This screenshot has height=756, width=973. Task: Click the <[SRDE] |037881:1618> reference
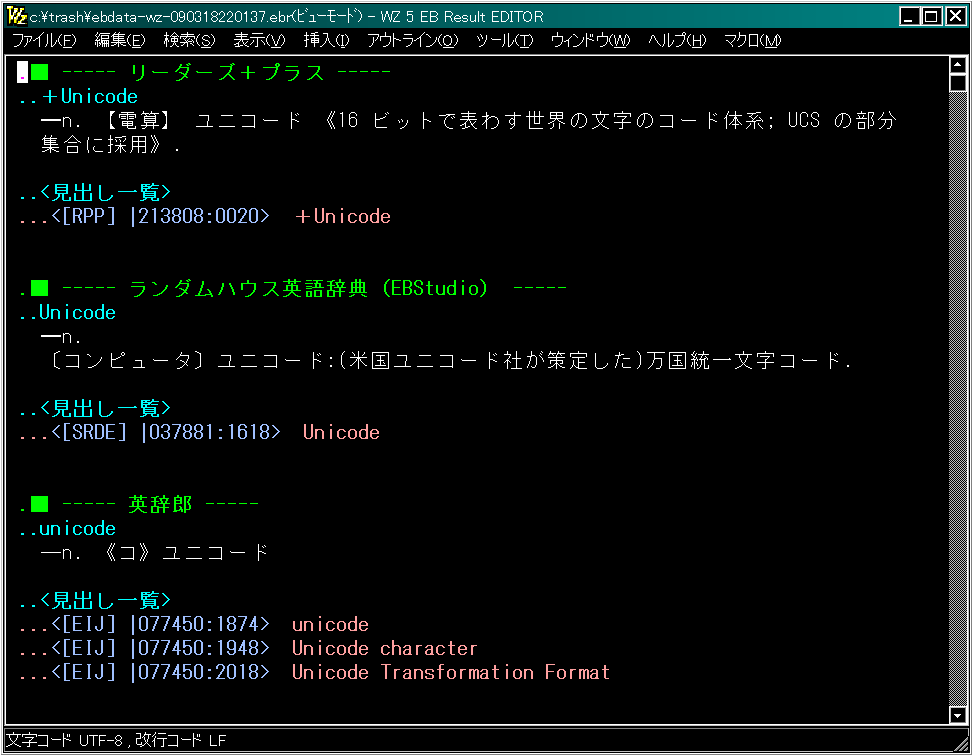click(166, 433)
